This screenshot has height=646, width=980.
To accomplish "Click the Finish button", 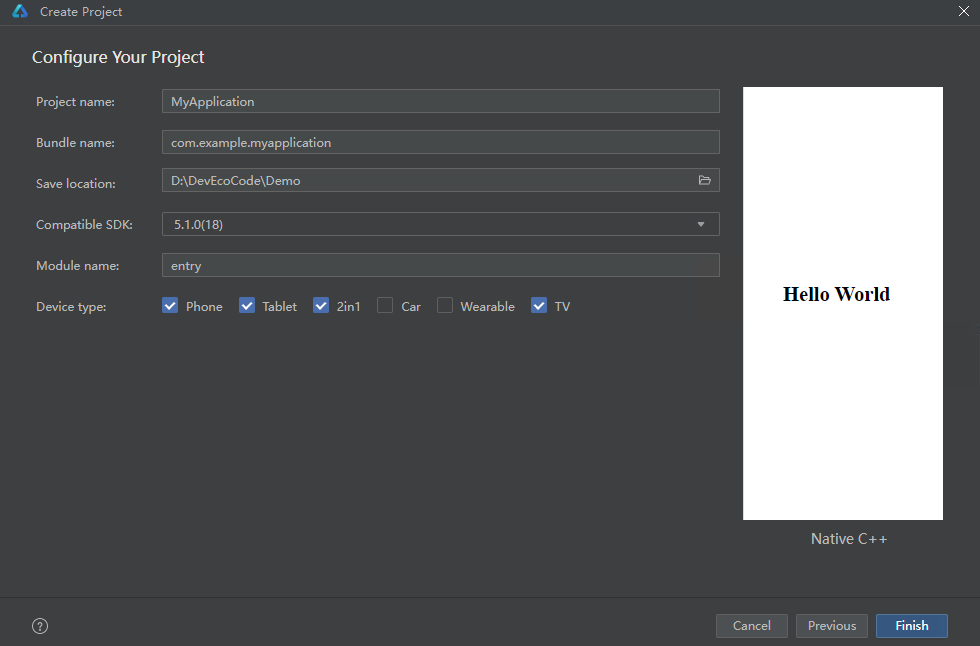I will coord(911,626).
